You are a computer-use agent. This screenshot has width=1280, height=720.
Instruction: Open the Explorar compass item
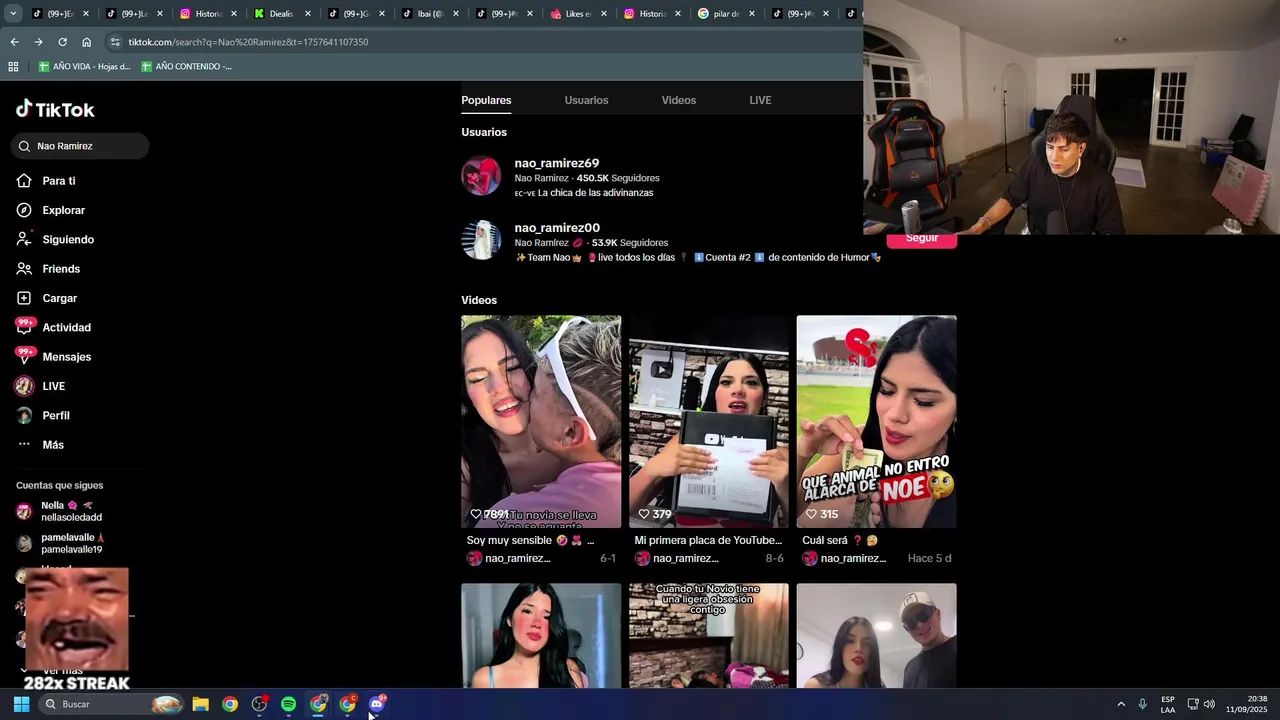pyautogui.click(x=51, y=210)
